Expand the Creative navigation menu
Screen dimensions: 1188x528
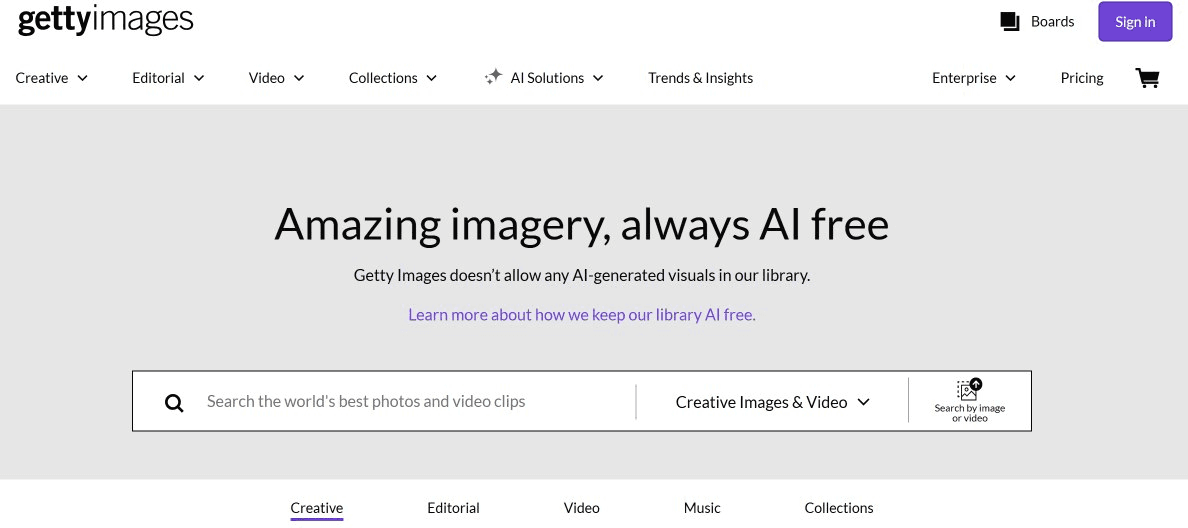coord(52,78)
